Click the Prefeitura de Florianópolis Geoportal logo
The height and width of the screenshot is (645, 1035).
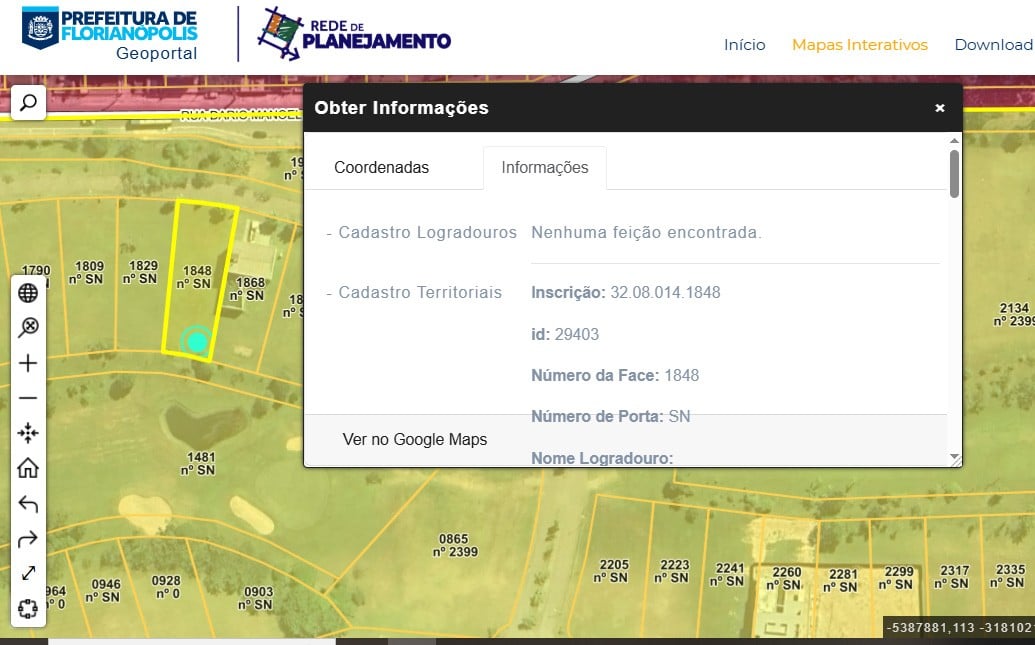click(110, 33)
